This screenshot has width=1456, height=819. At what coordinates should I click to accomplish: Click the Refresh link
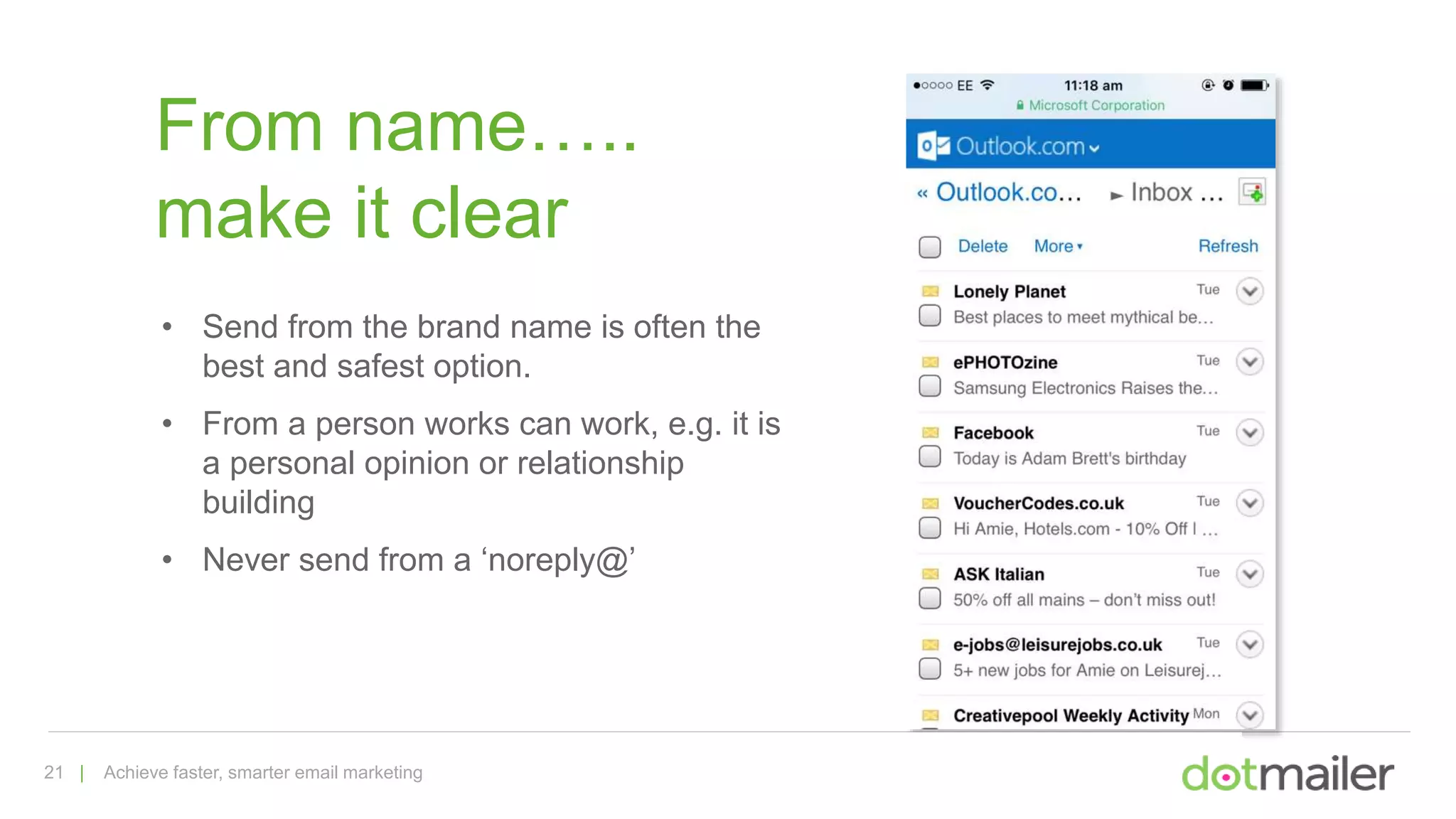click(1228, 246)
